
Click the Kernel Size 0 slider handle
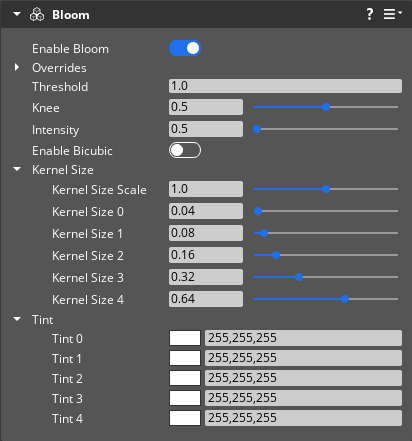[258, 211]
